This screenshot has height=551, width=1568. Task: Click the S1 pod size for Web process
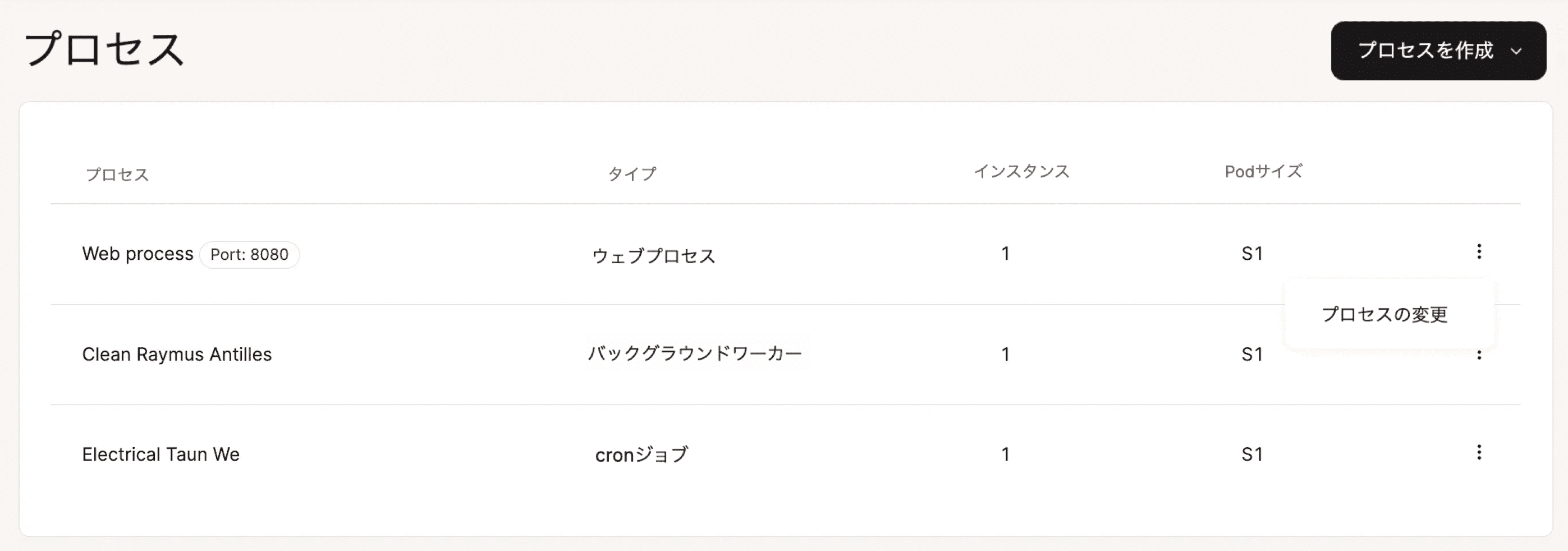[1252, 253]
